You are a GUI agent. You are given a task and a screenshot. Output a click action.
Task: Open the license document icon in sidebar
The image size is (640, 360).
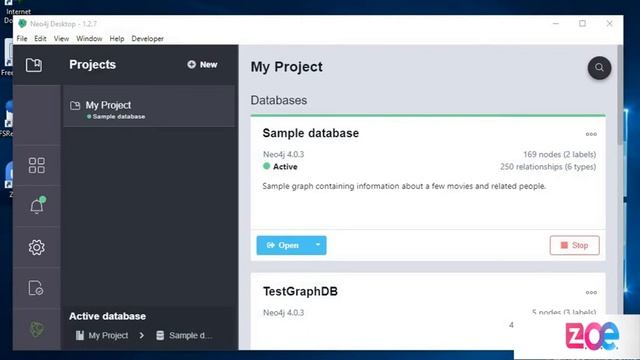pos(36,288)
